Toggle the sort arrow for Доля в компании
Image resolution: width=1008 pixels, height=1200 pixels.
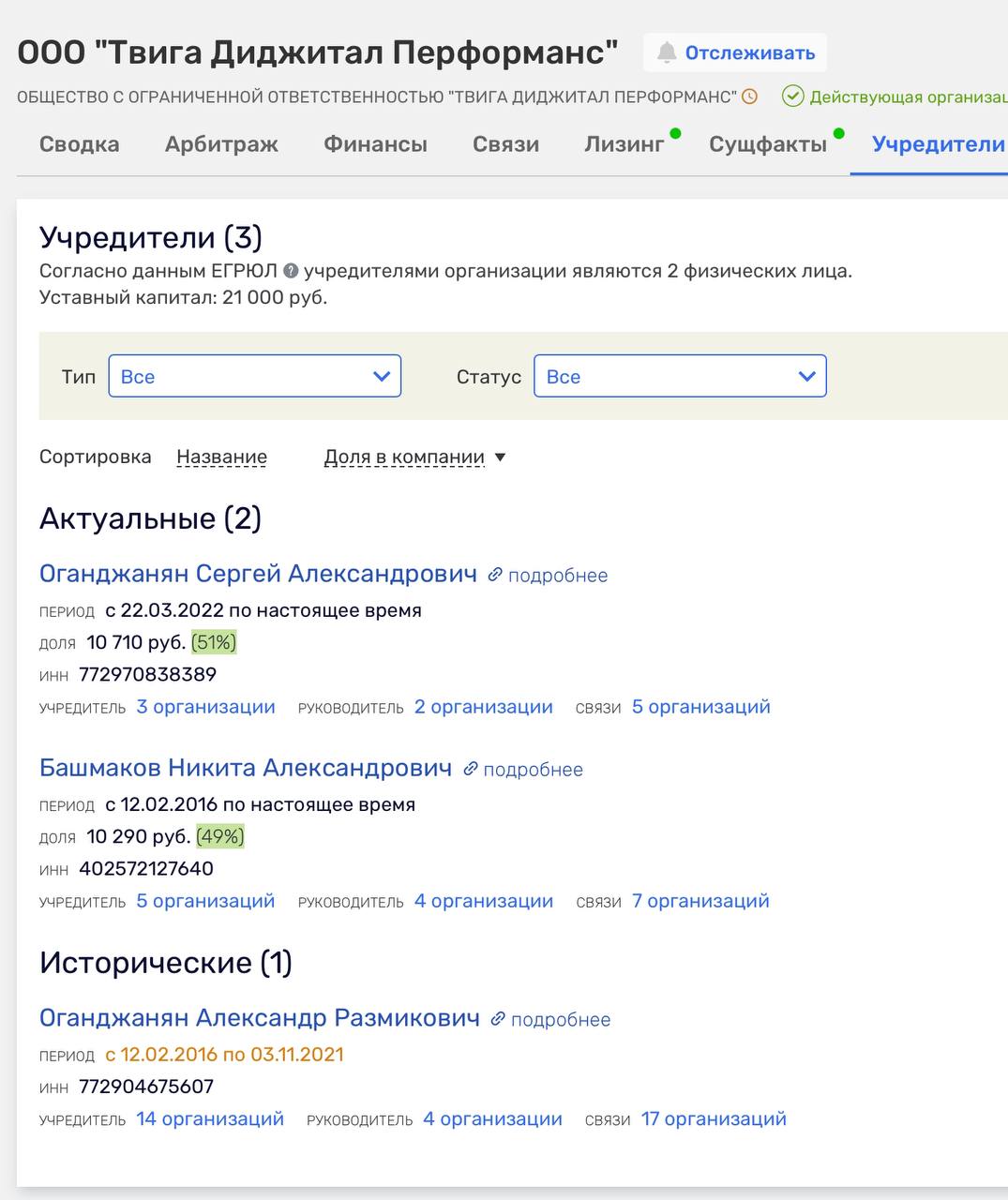click(500, 457)
